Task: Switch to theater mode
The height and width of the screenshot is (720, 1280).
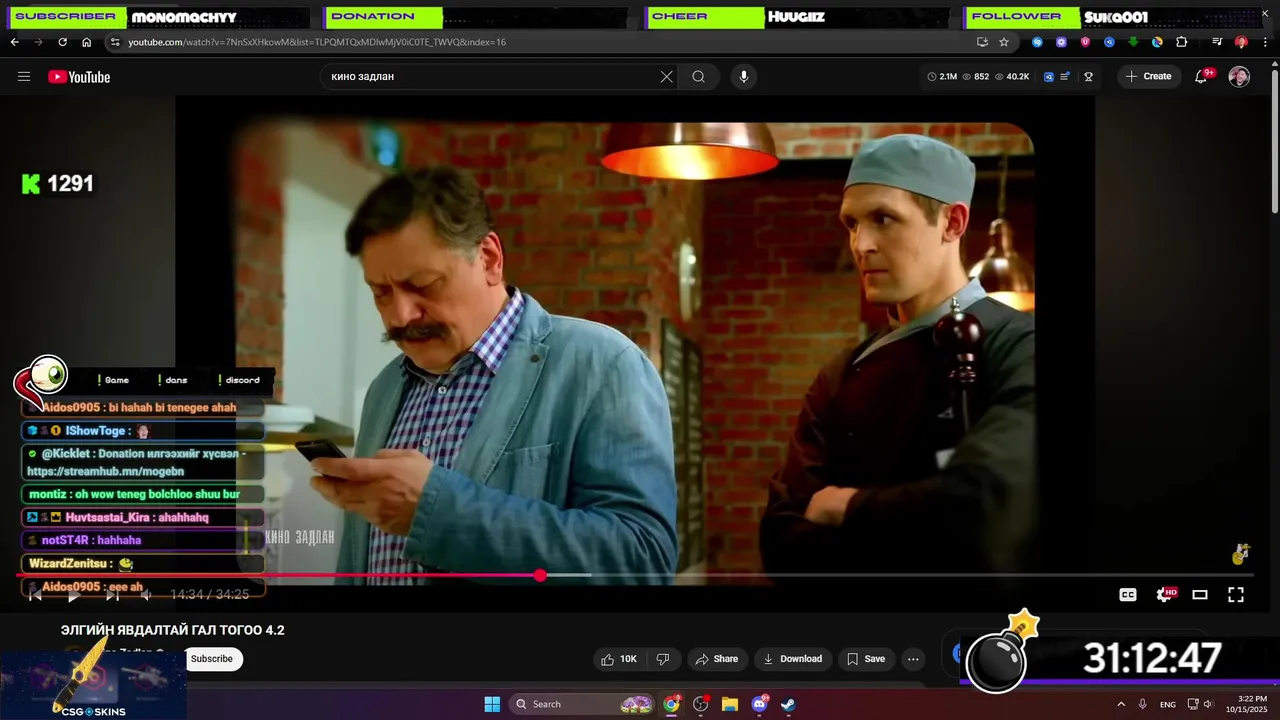Action: [1200, 595]
